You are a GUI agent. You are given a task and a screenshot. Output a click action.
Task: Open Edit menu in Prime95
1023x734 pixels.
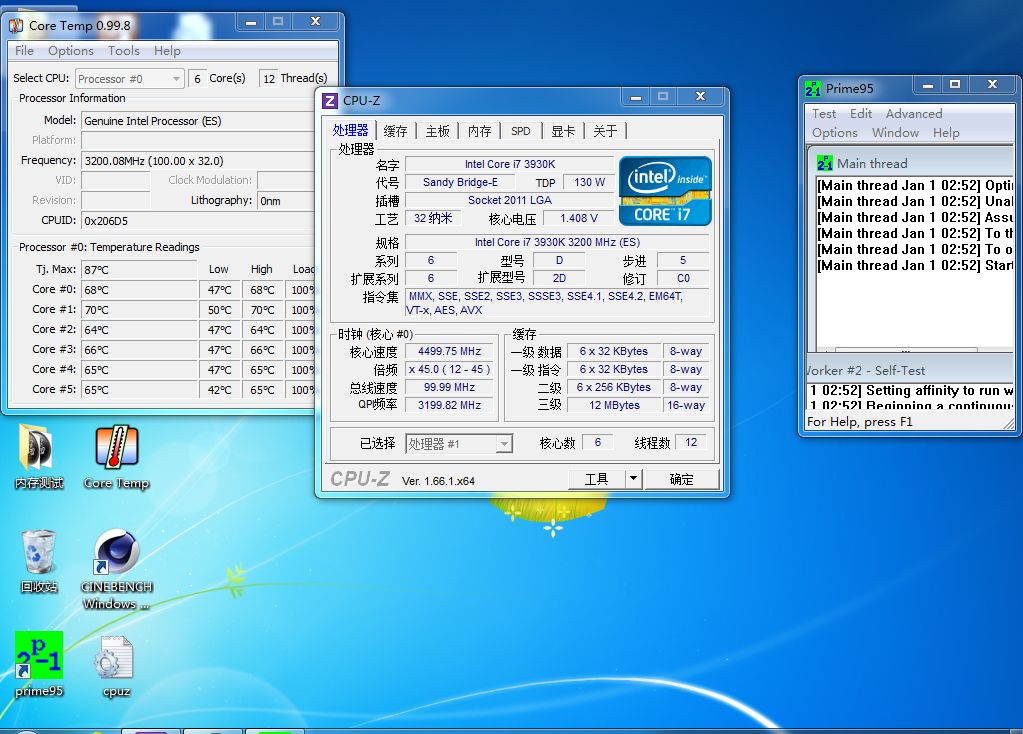click(861, 114)
